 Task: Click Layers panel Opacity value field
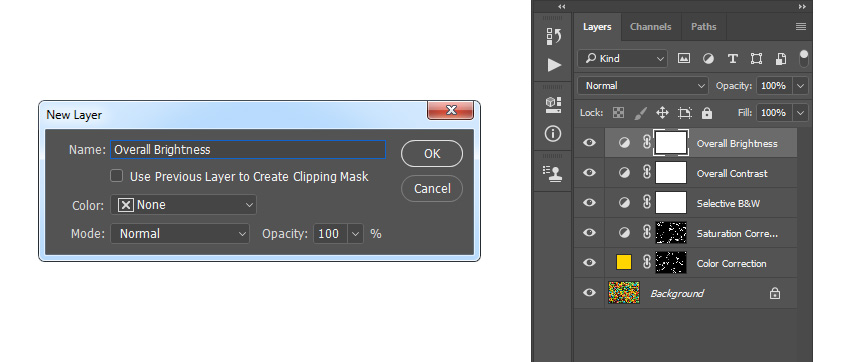[x=775, y=86]
